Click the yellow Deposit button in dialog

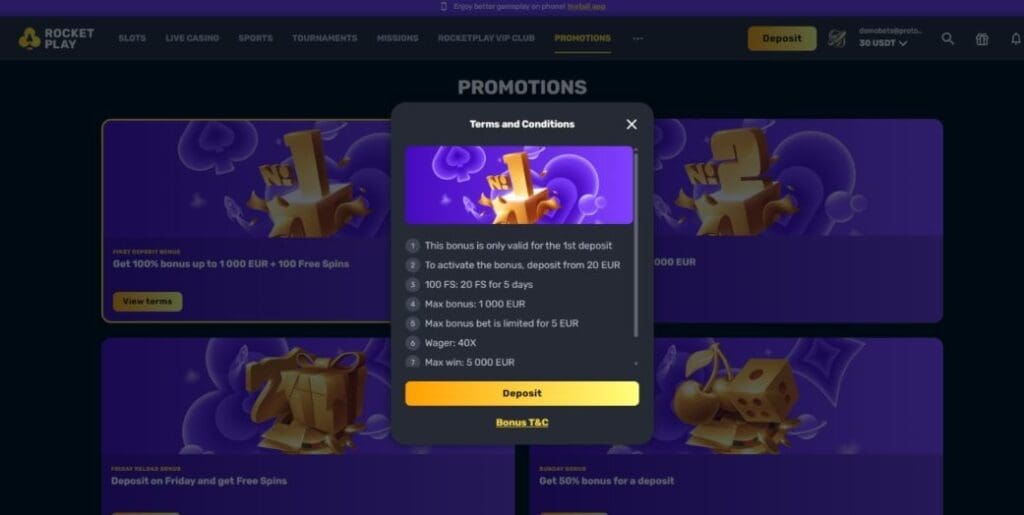(522, 394)
